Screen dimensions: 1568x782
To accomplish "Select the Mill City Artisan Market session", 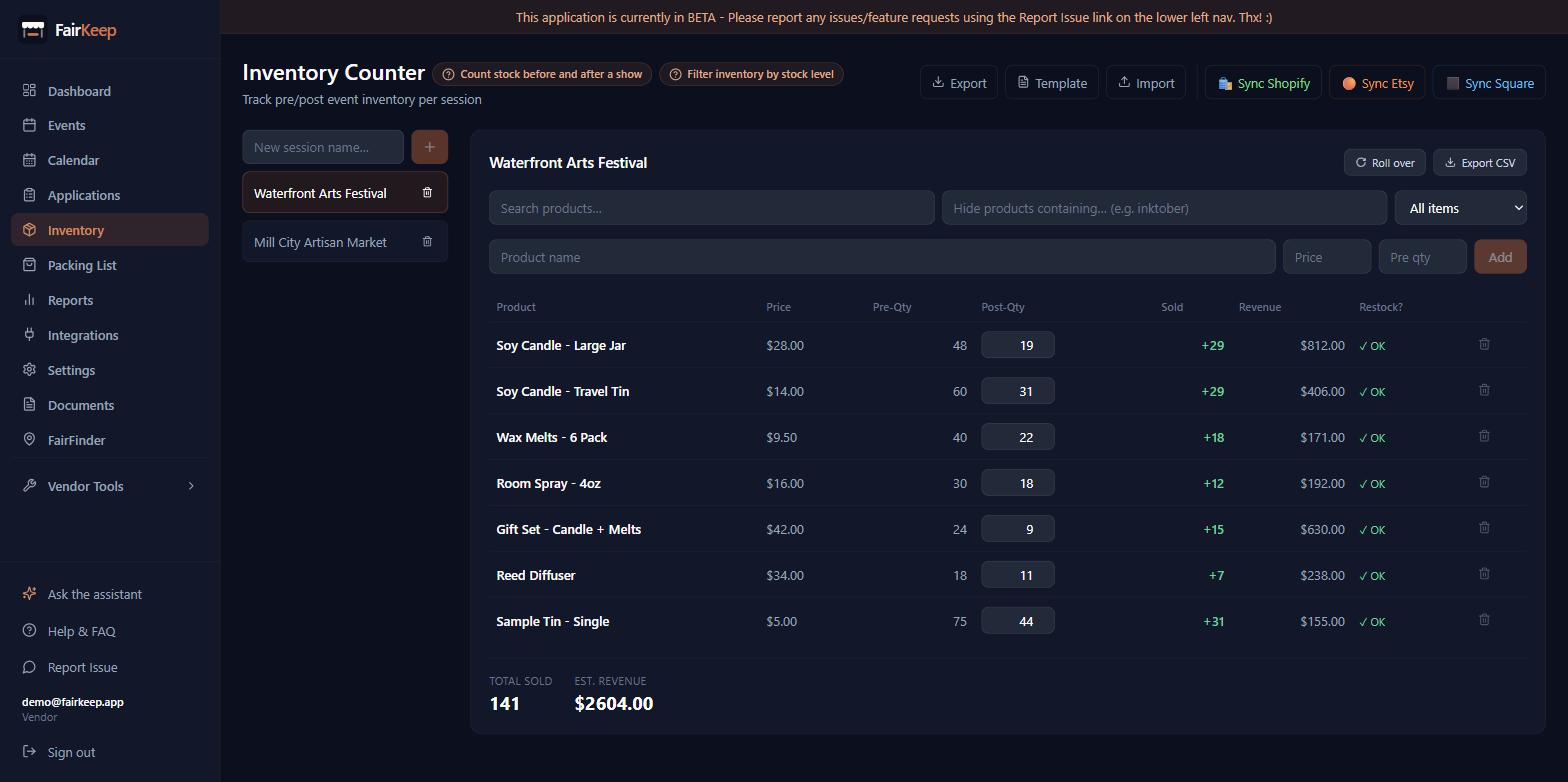I will (345, 242).
